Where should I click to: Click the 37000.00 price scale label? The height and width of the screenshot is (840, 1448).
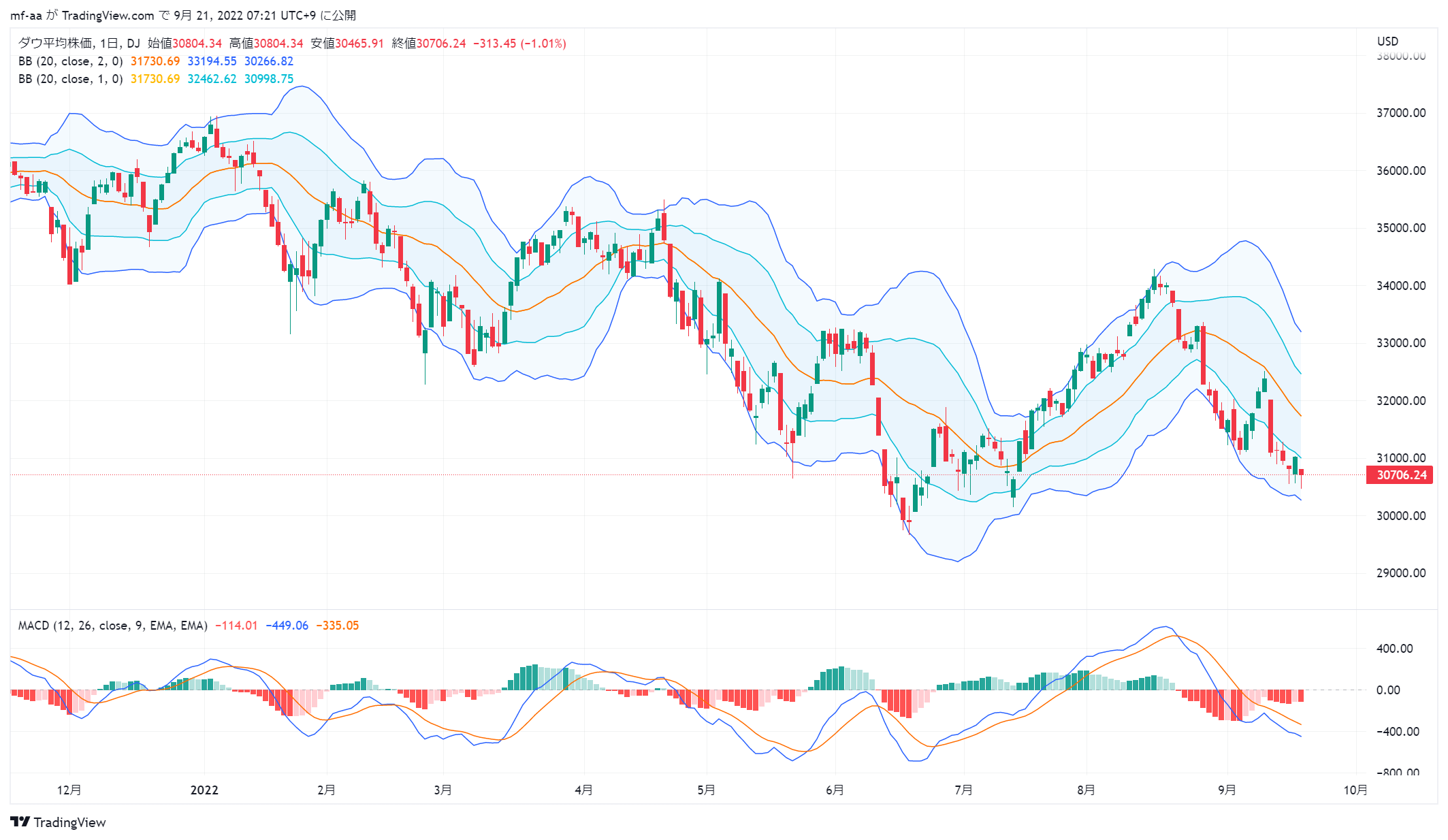pos(1401,112)
